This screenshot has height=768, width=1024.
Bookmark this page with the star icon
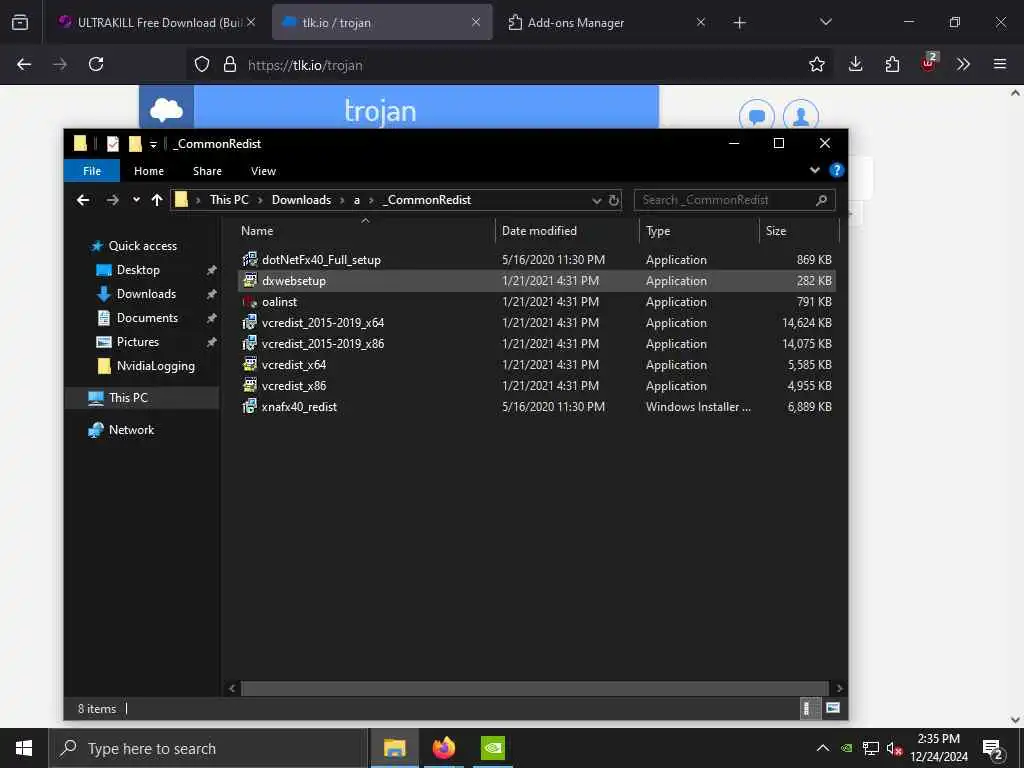(816, 64)
